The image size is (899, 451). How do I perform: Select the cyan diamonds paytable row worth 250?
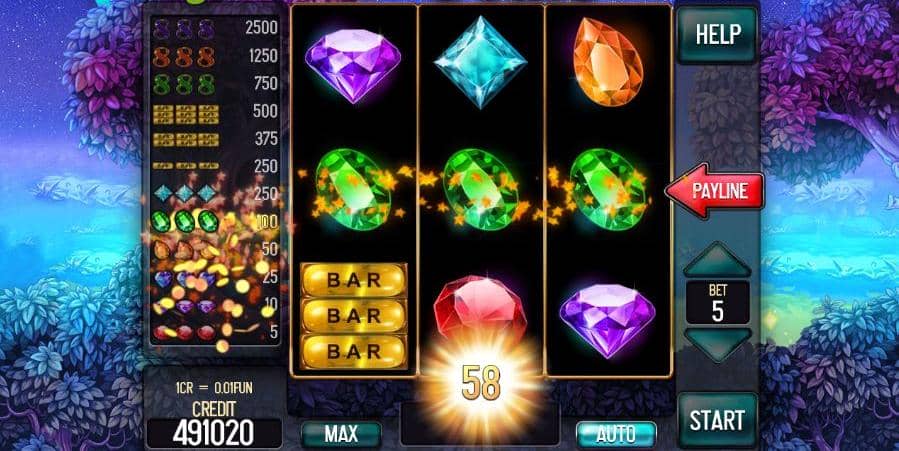(x=215, y=193)
